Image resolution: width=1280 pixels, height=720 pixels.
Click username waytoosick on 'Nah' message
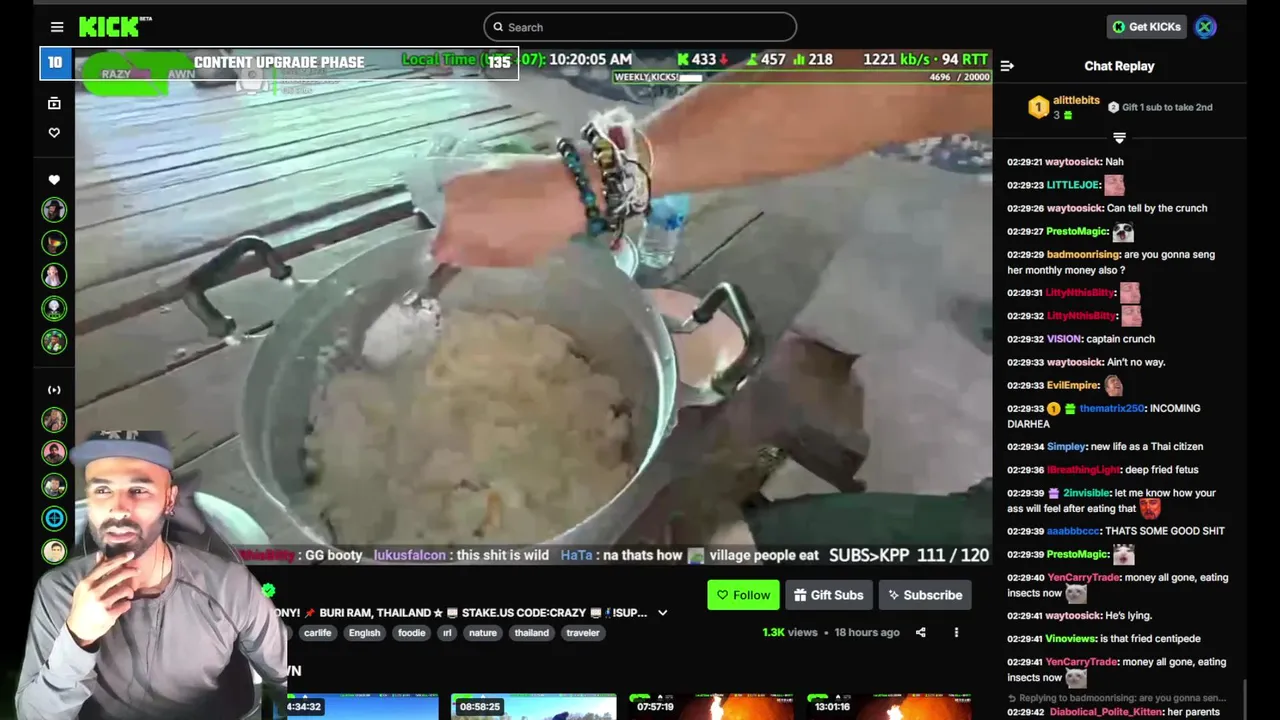pyautogui.click(x=1073, y=162)
